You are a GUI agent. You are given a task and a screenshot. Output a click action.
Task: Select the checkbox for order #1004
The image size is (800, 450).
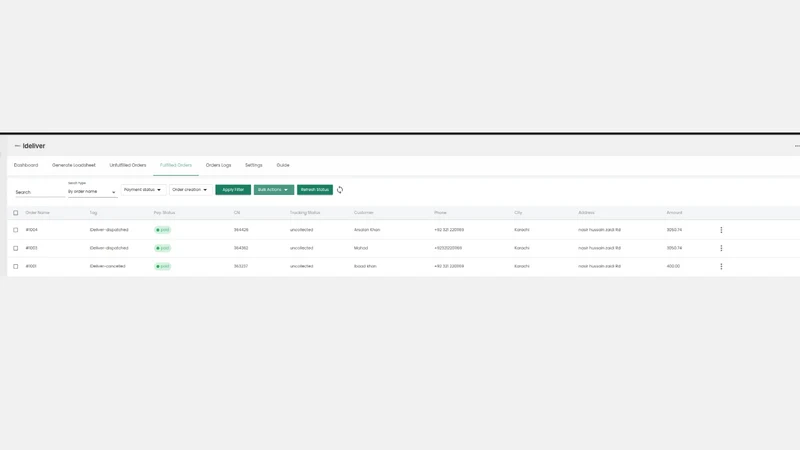point(16,230)
